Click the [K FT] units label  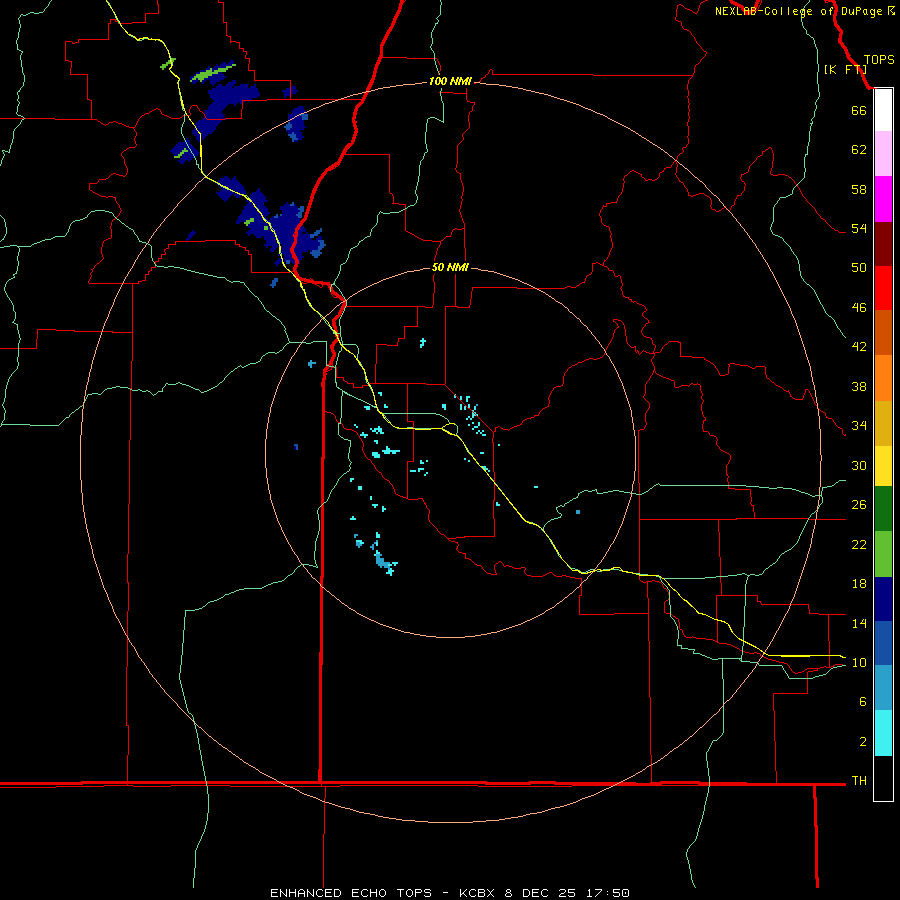[x=845, y=69]
